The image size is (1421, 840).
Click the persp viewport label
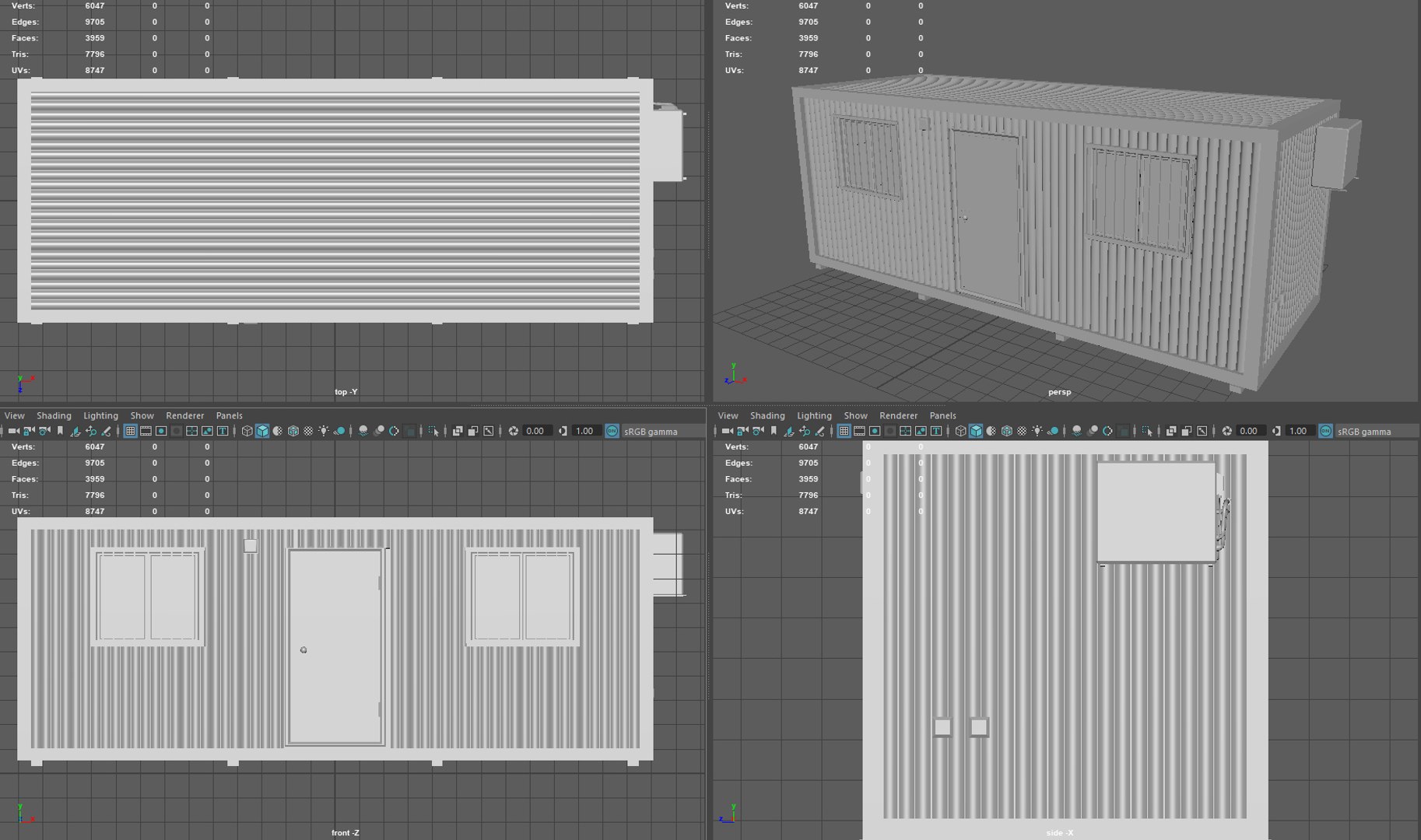[1059, 392]
